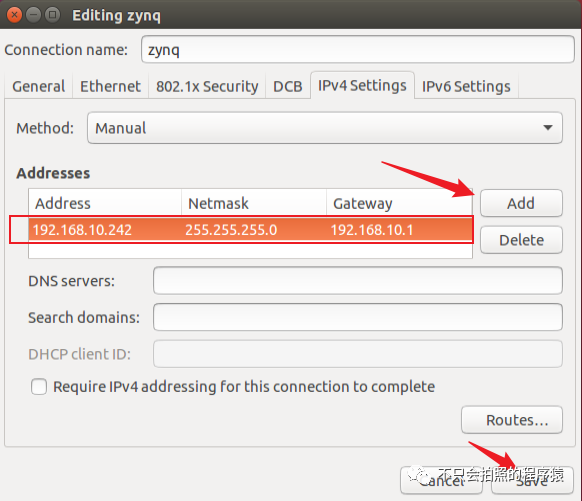Edit the Connection name field
This screenshot has width=582, height=501.
pos(358,49)
